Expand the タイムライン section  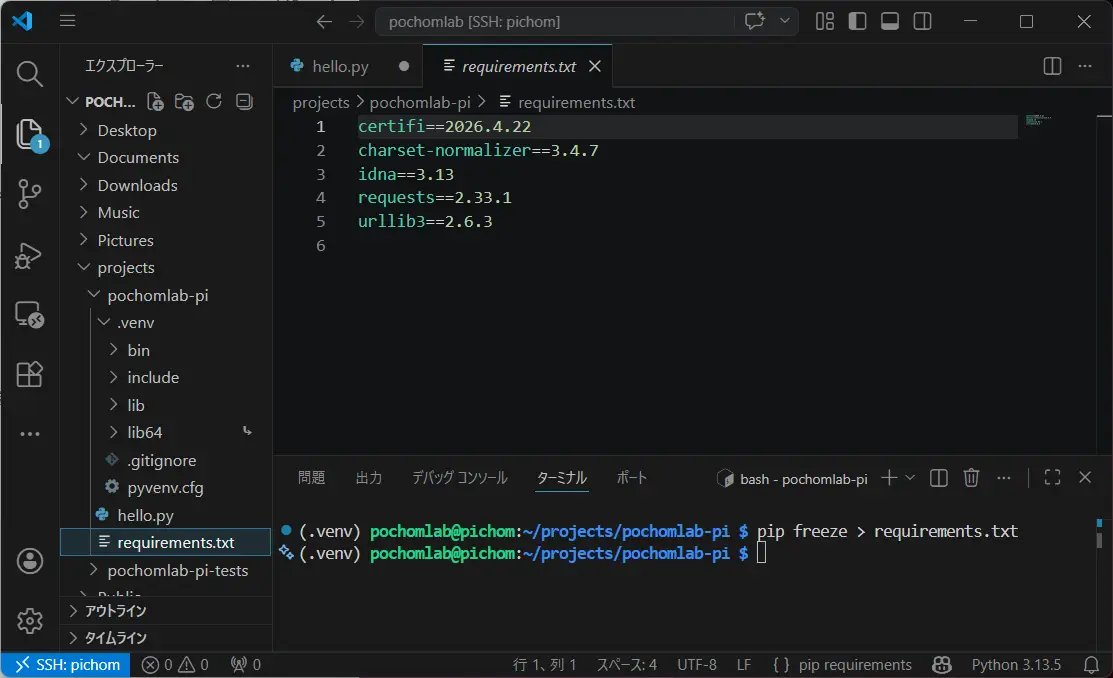[x=115, y=638]
